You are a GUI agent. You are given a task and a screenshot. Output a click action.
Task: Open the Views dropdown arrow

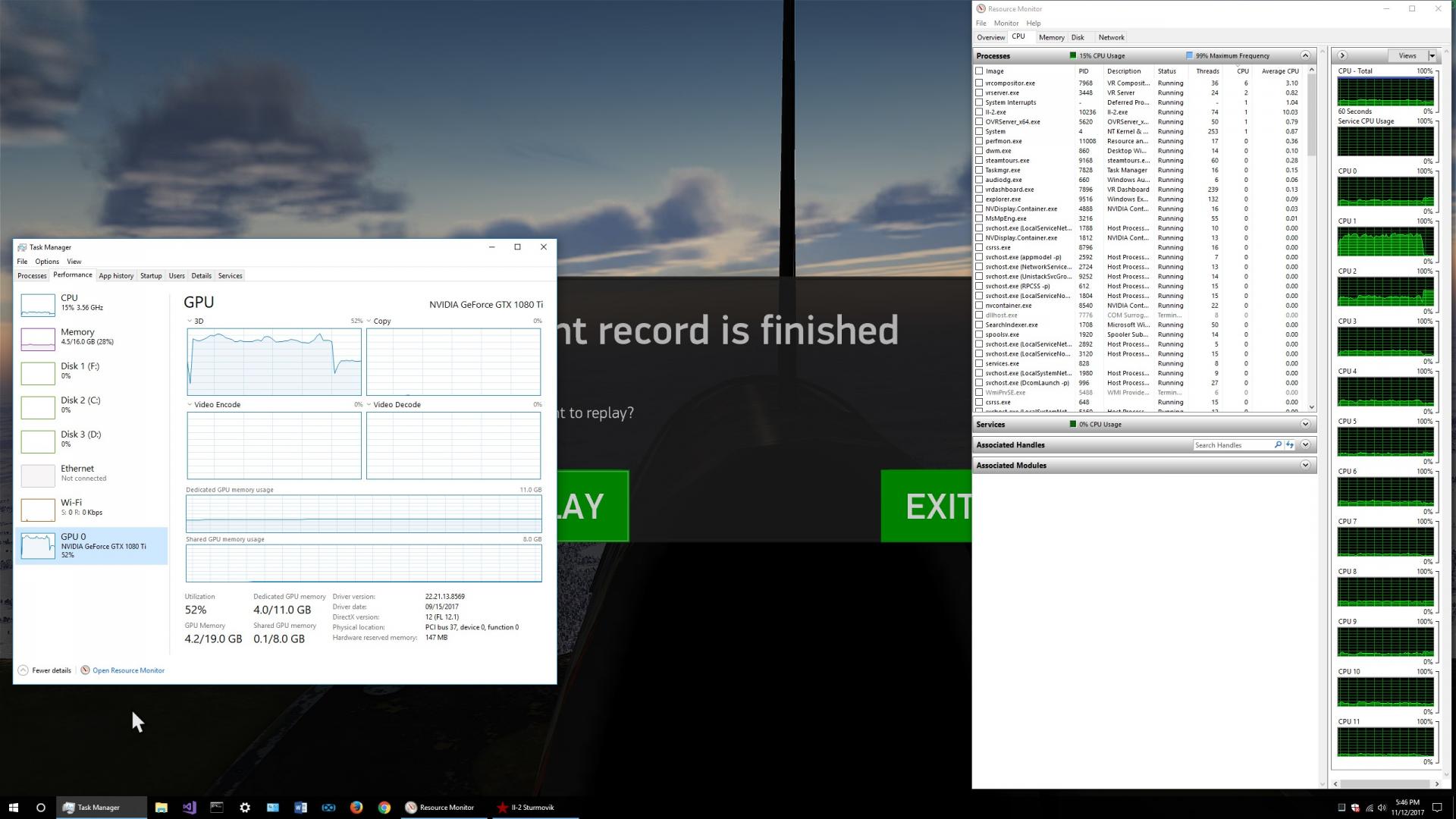coord(1432,55)
